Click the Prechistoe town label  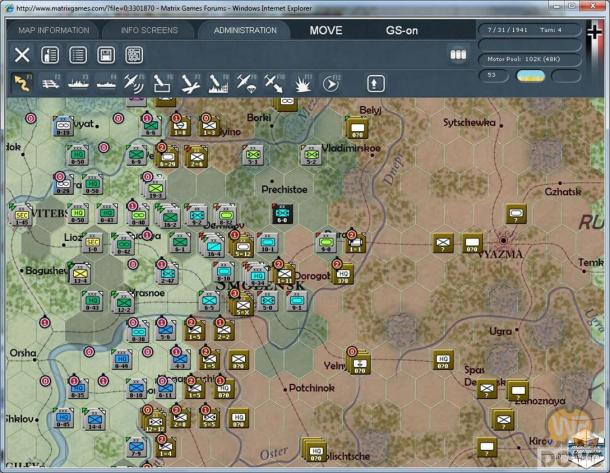(284, 189)
